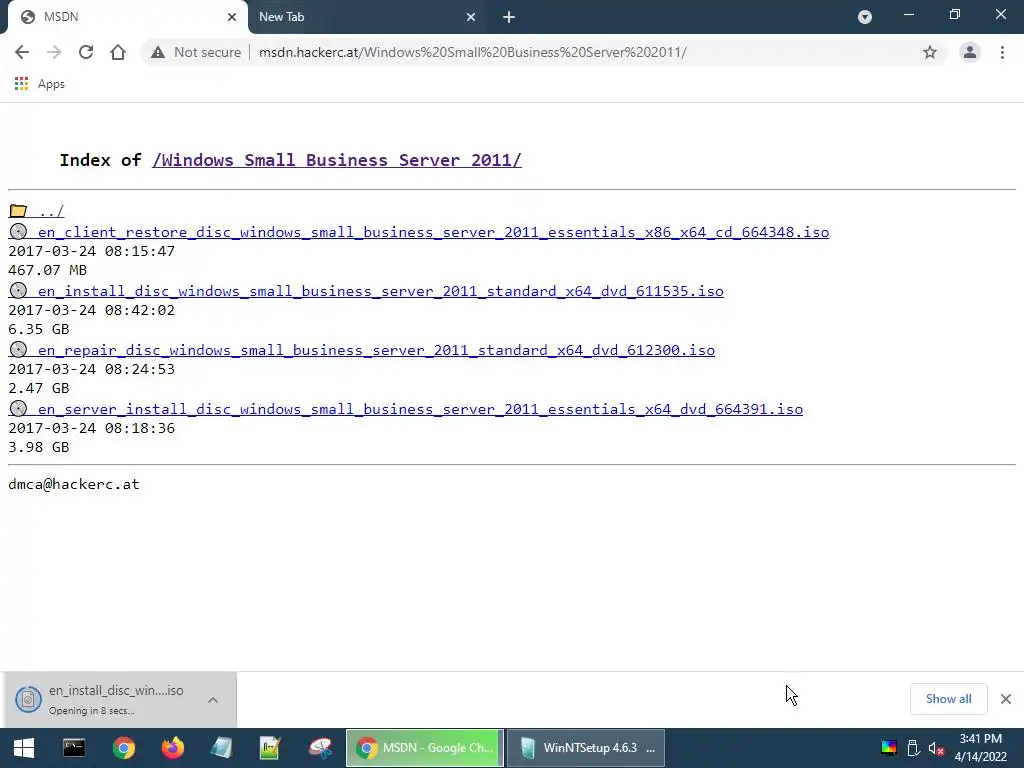This screenshot has height=768, width=1024.
Task: Click the 2017-03-24 08:42:02 timestamp
Action: (x=91, y=310)
